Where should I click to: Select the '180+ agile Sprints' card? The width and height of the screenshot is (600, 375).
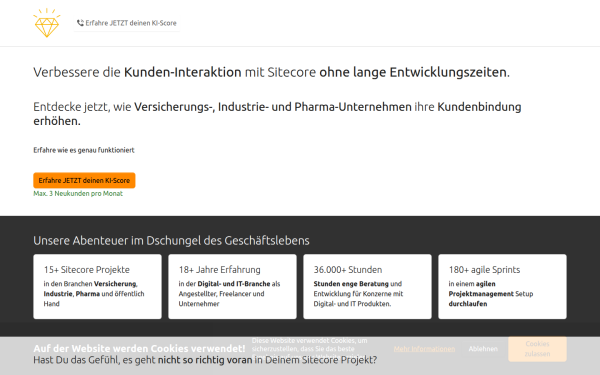point(502,287)
